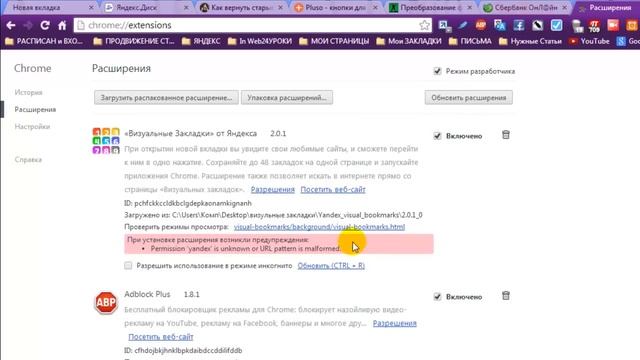Select Расширения in the Chrome sidebar
Screen dimensions: 640x360
tap(35, 109)
